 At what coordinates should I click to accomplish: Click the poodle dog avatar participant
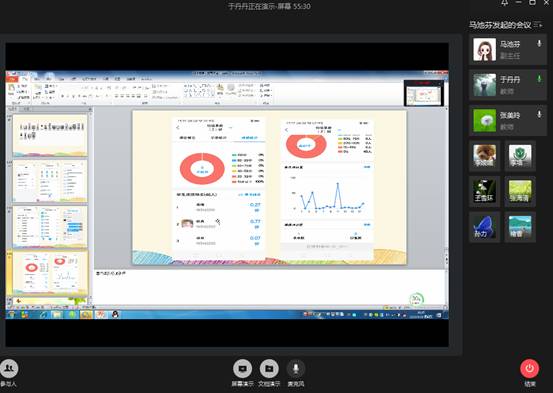coord(484,156)
